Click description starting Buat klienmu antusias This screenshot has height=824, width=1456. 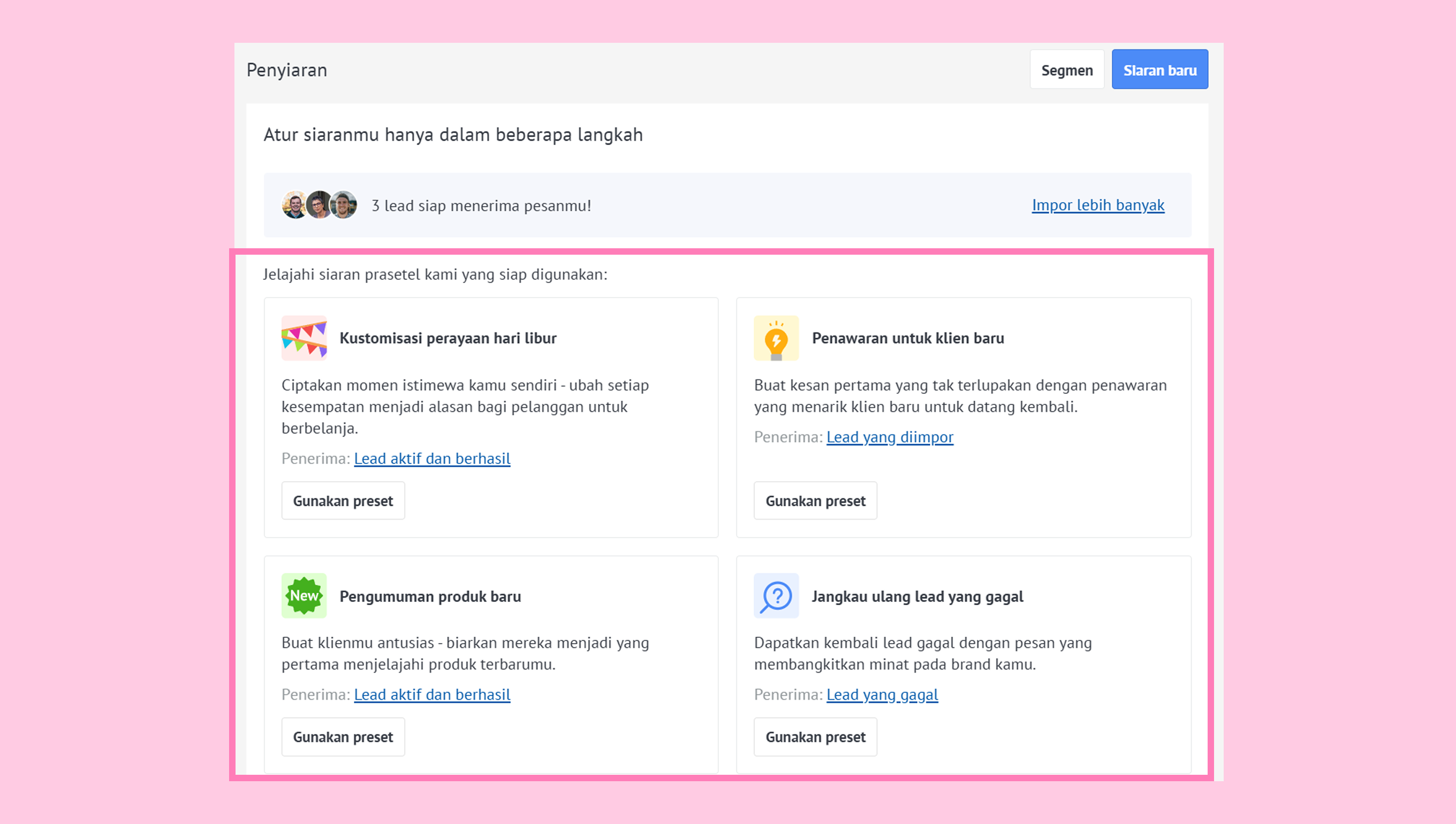click(465, 653)
